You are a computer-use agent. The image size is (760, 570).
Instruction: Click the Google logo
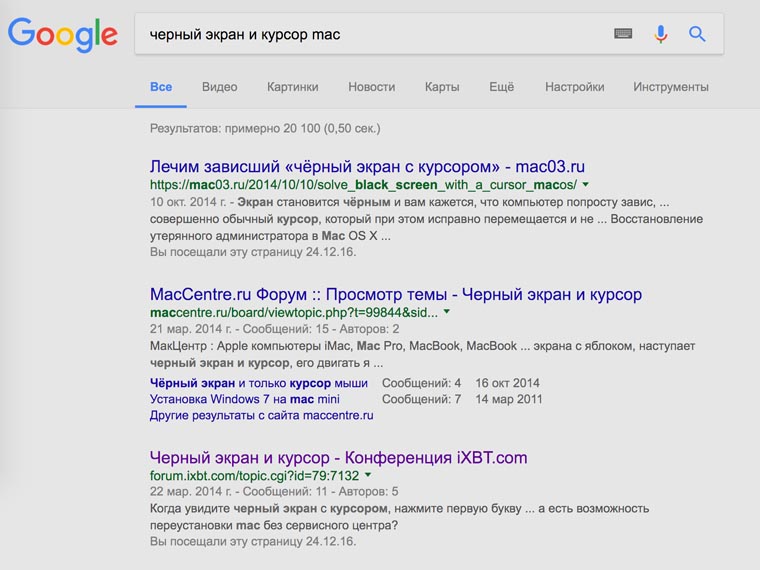point(62,35)
